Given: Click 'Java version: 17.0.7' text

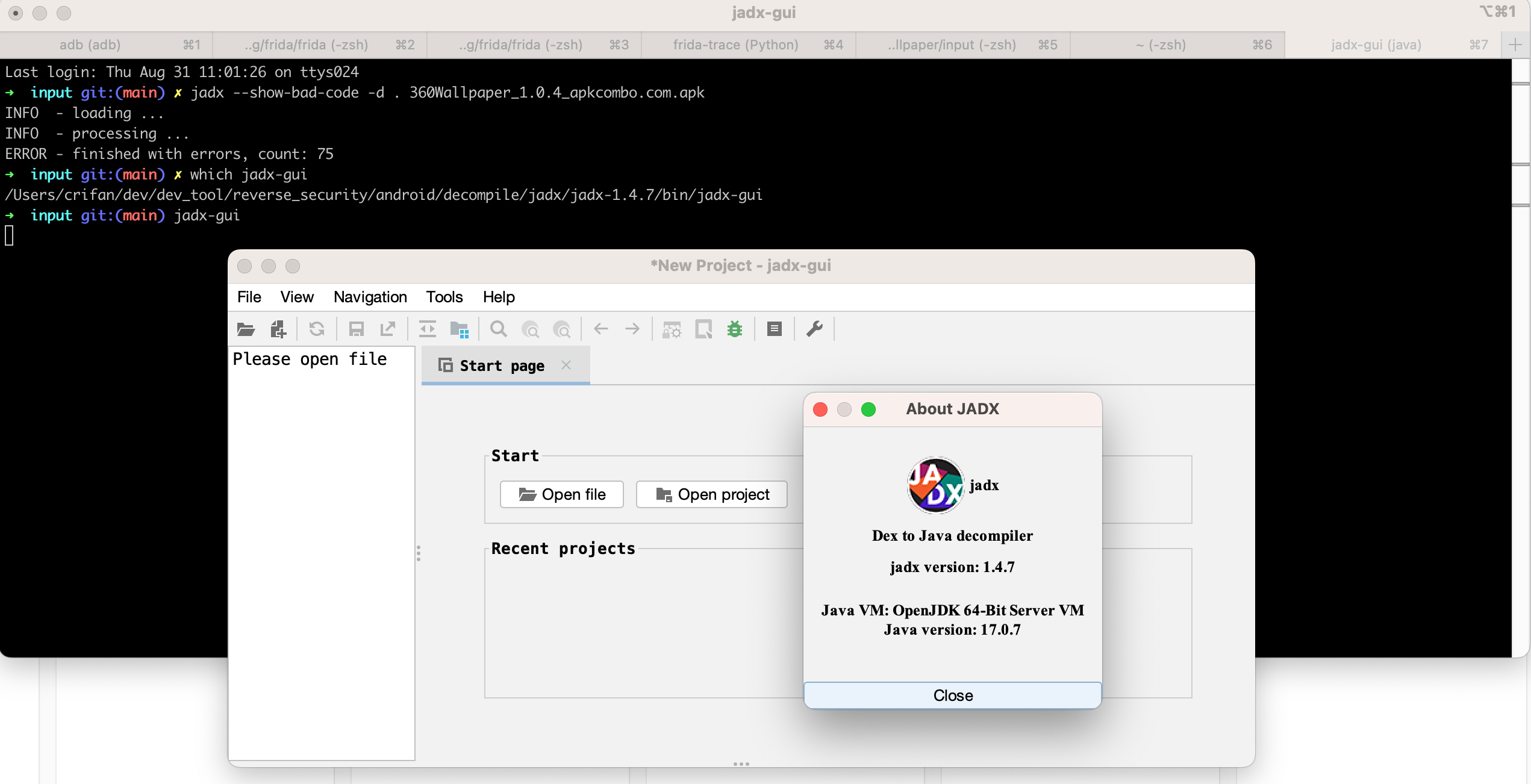Looking at the screenshot, I should 952,630.
